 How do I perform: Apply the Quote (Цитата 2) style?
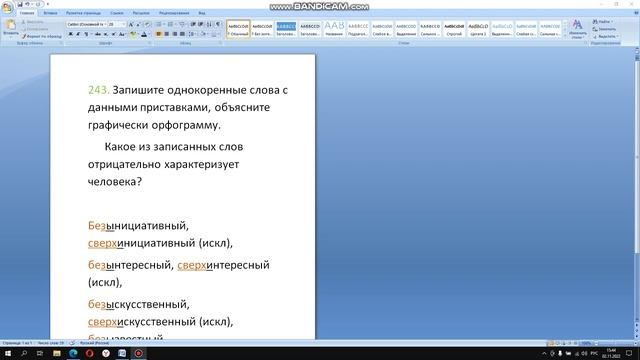click(478, 29)
